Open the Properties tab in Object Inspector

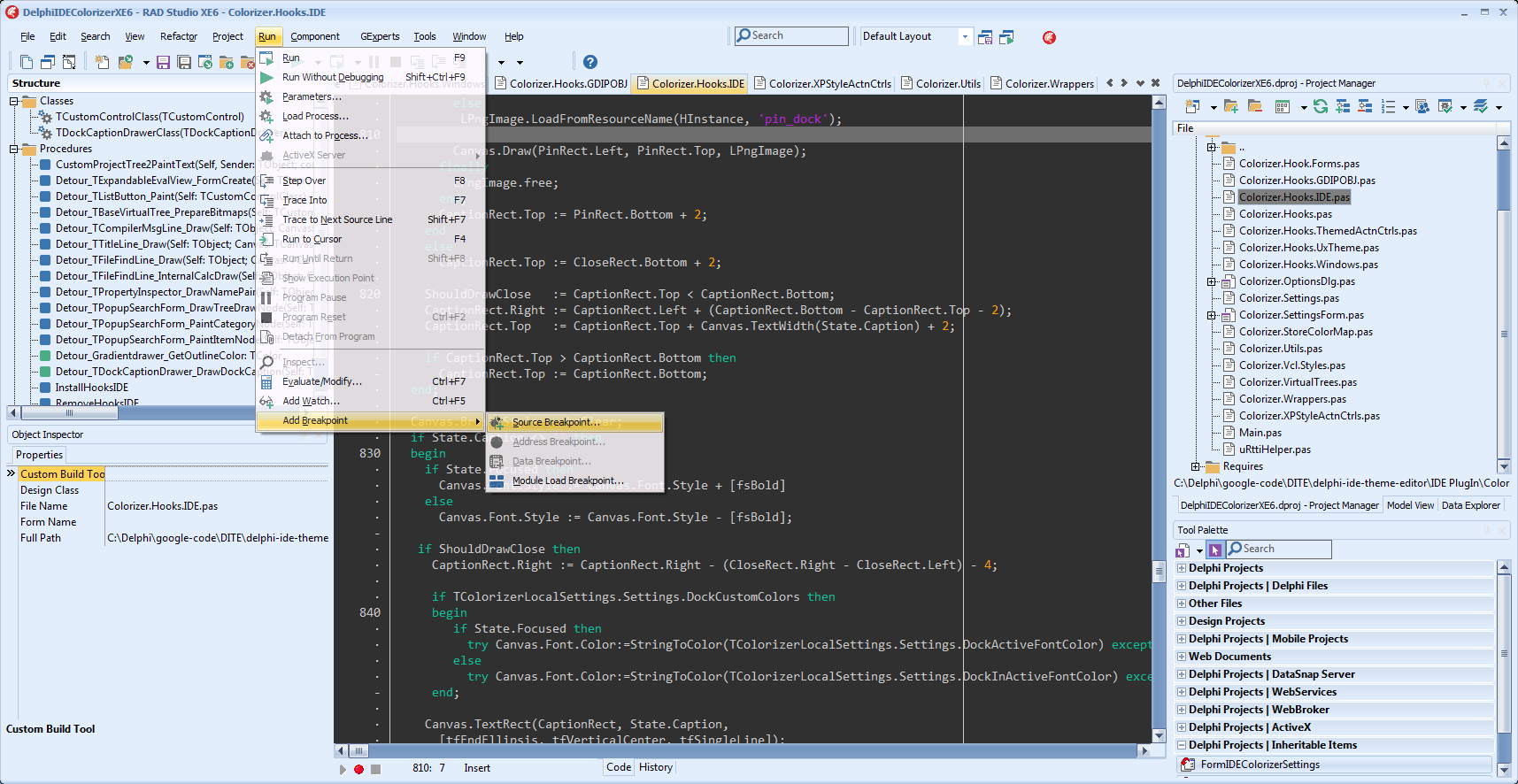click(39, 455)
